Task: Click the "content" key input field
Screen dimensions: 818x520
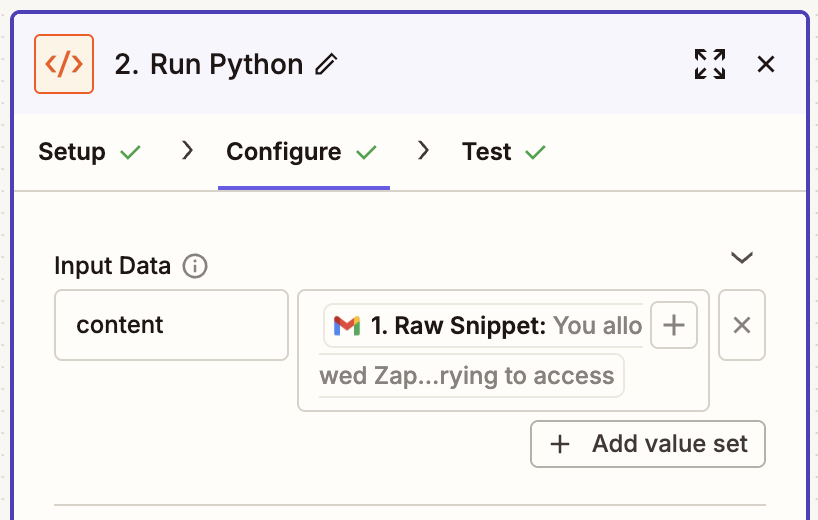Action: click(171, 325)
